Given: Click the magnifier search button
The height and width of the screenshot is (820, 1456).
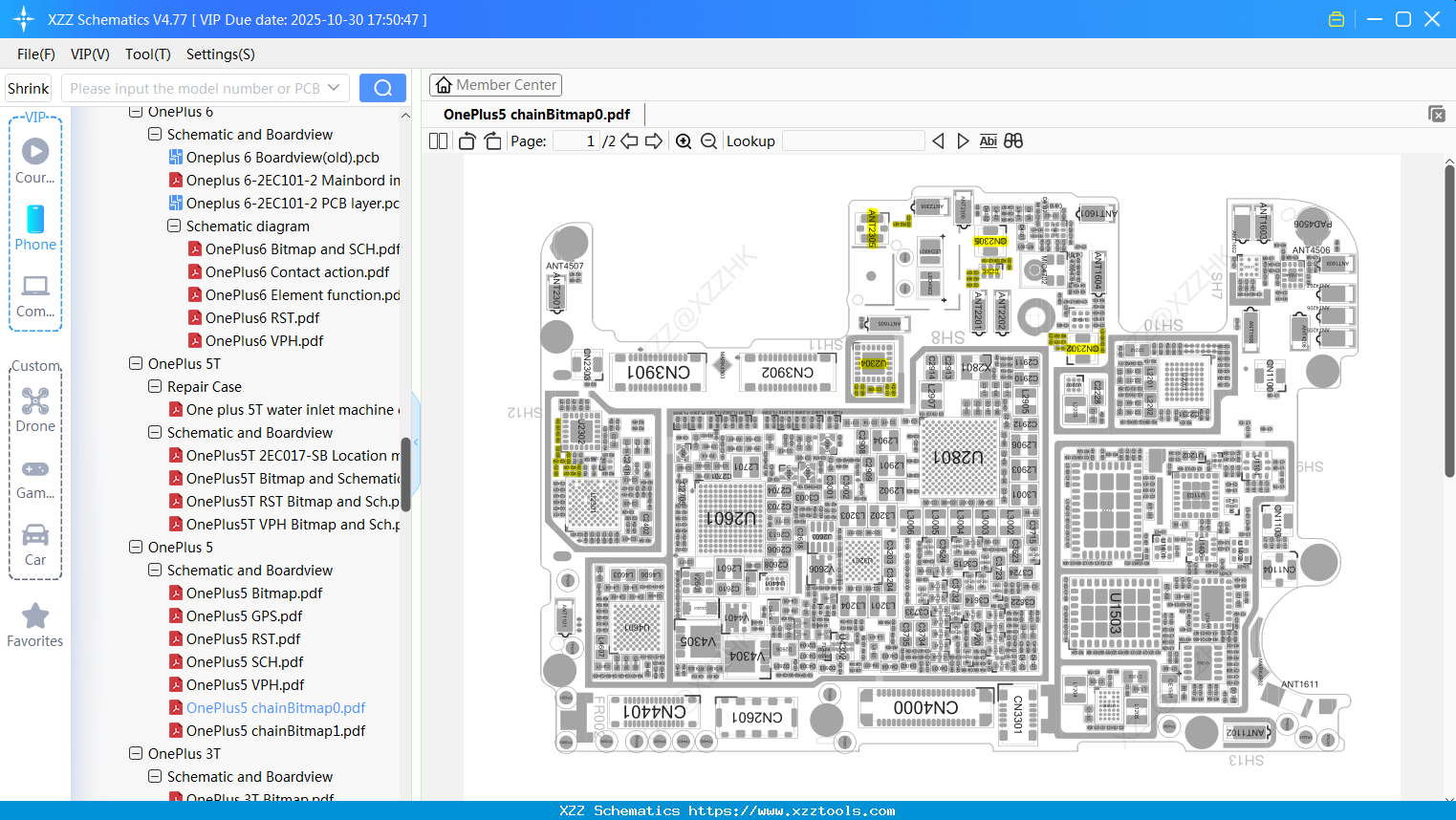Looking at the screenshot, I should tap(382, 88).
